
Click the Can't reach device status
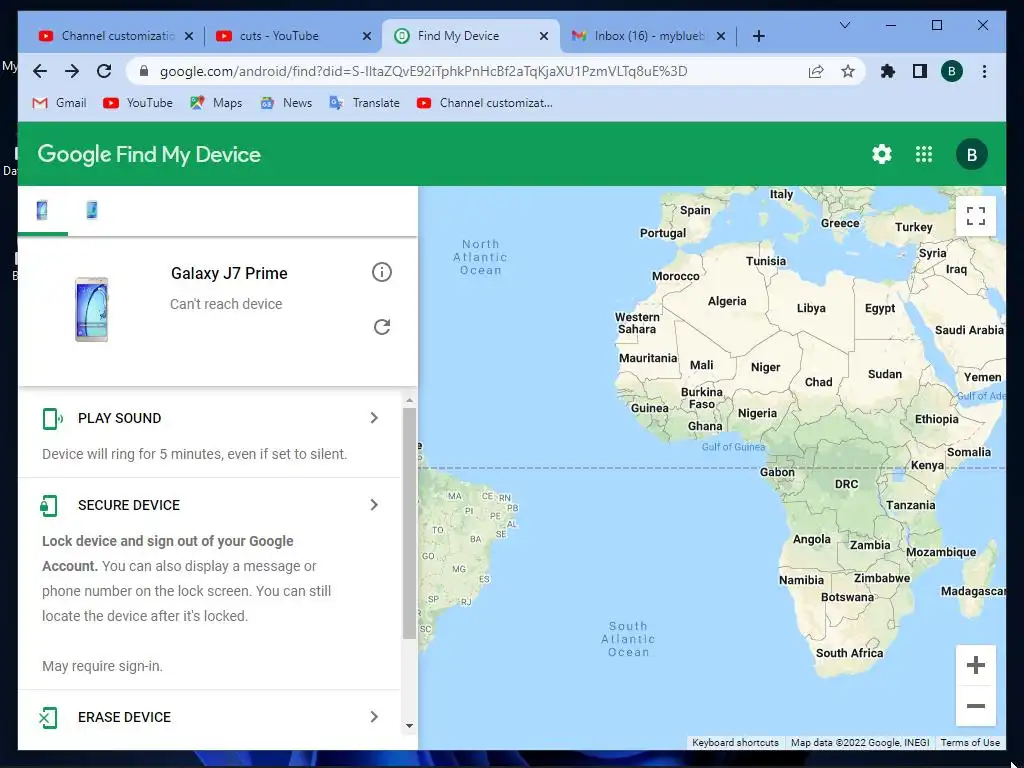tap(226, 304)
